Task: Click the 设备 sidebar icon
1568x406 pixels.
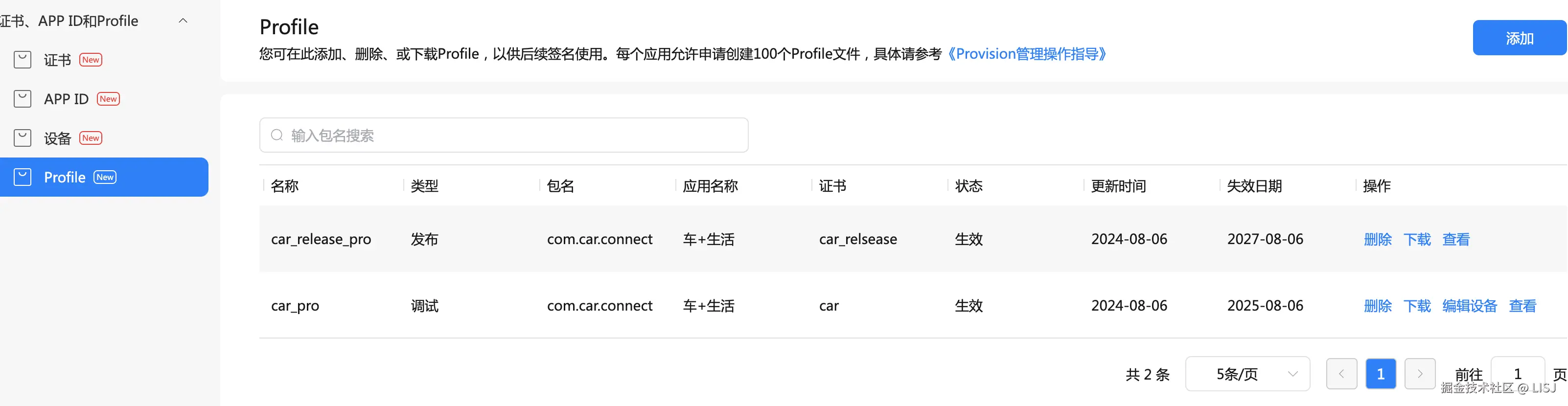Action: 23,138
